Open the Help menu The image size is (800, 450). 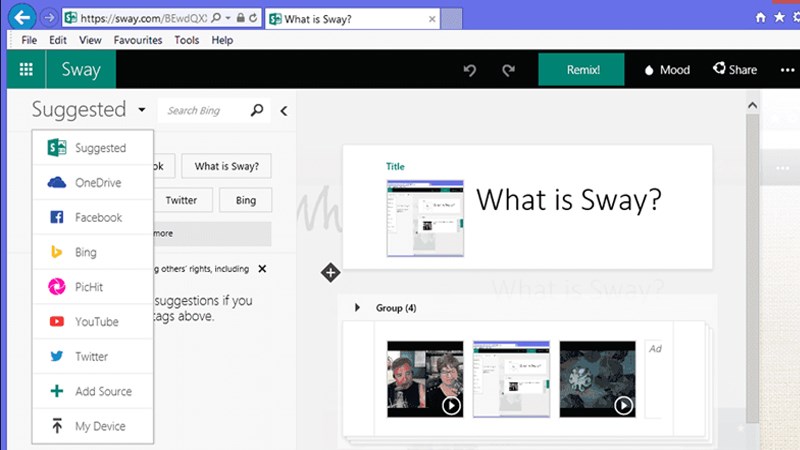click(222, 40)
